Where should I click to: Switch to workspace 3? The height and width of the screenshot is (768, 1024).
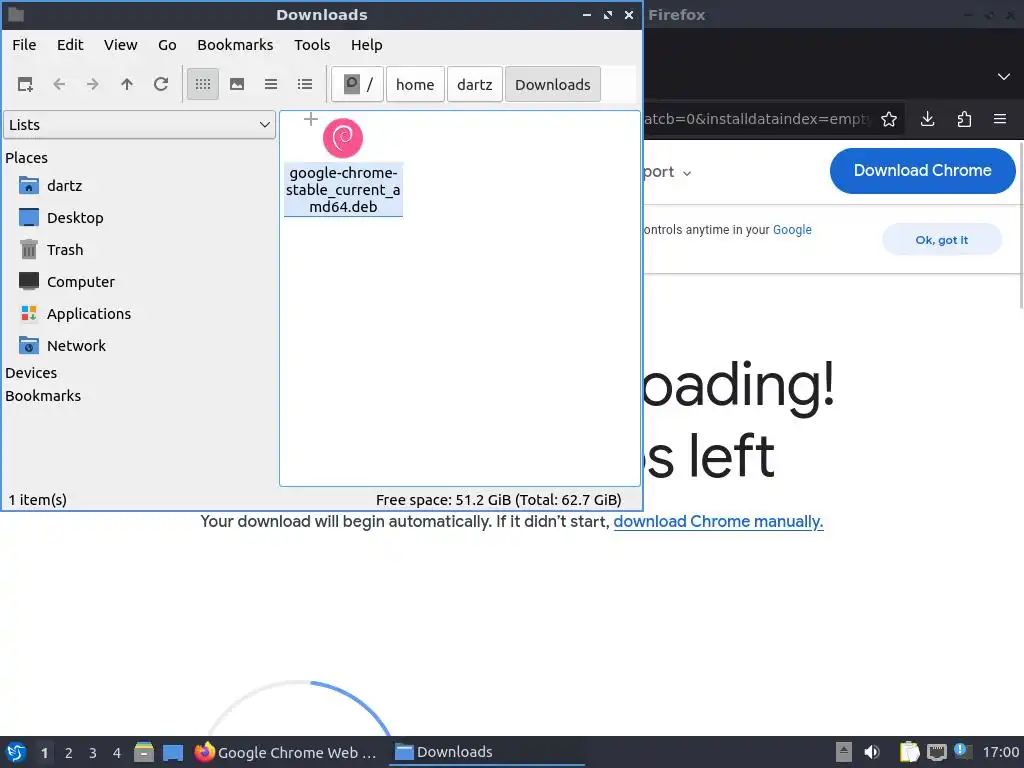pos(93,753)
